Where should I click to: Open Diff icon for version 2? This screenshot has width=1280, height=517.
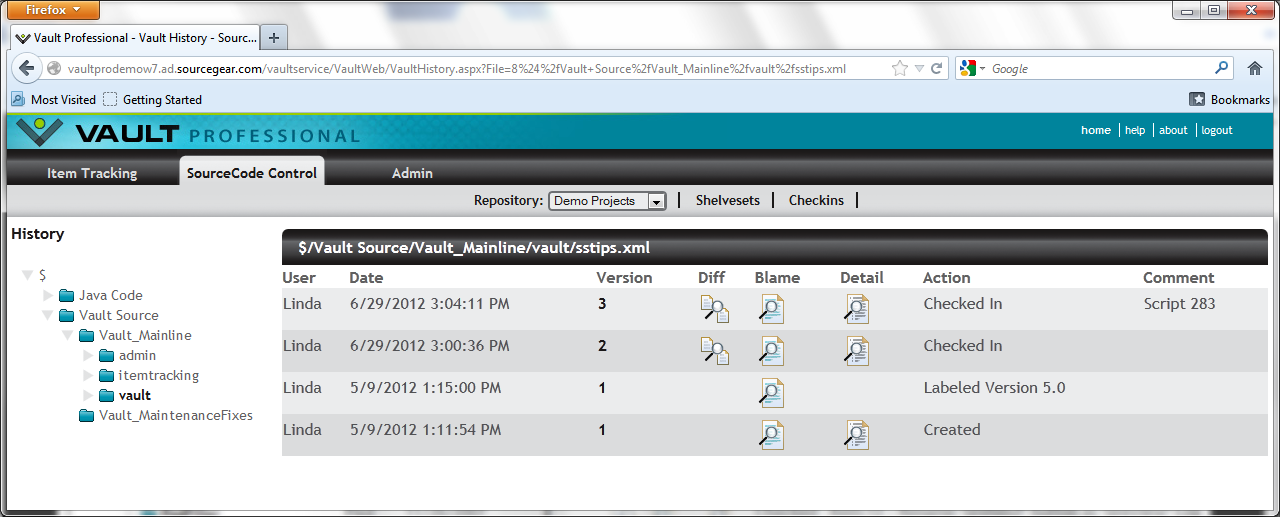pyautogui.click(x=714, y=351)
